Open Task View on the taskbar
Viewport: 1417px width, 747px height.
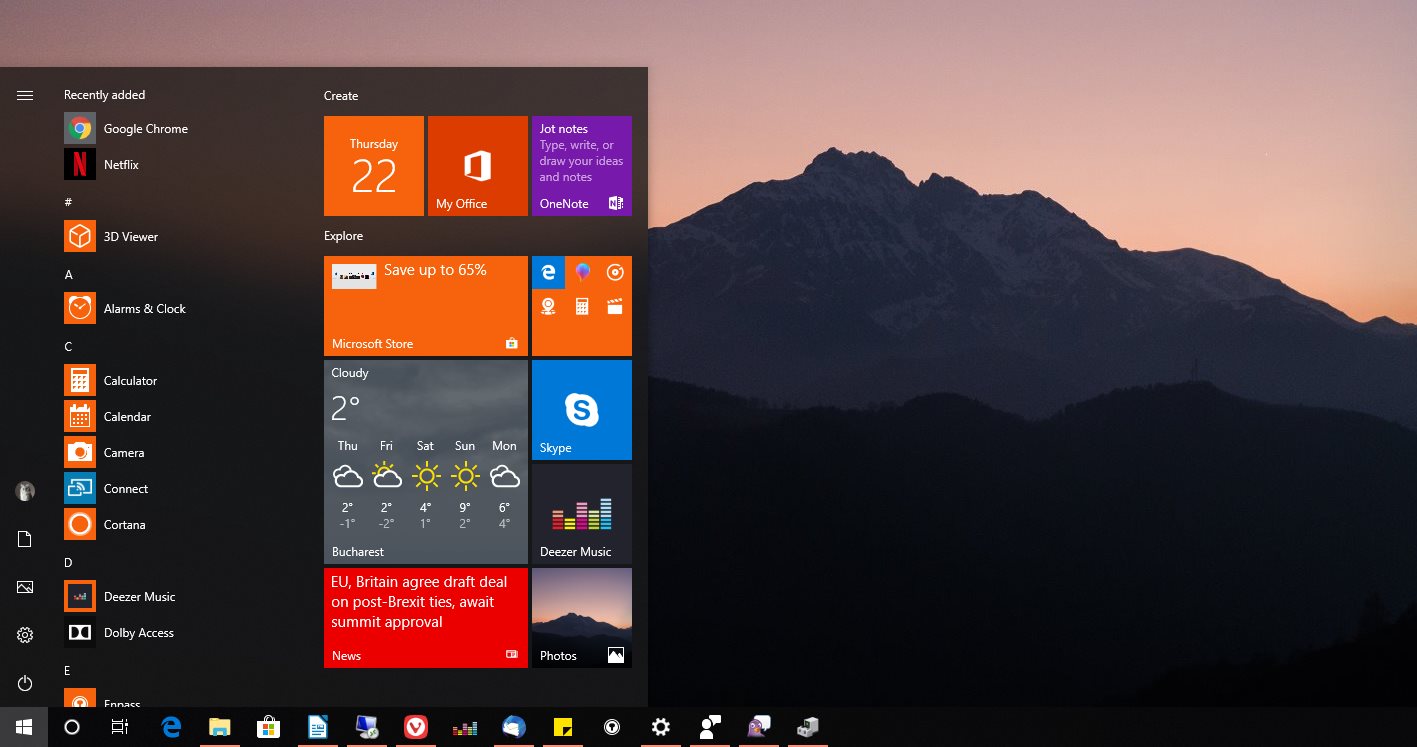120,727
